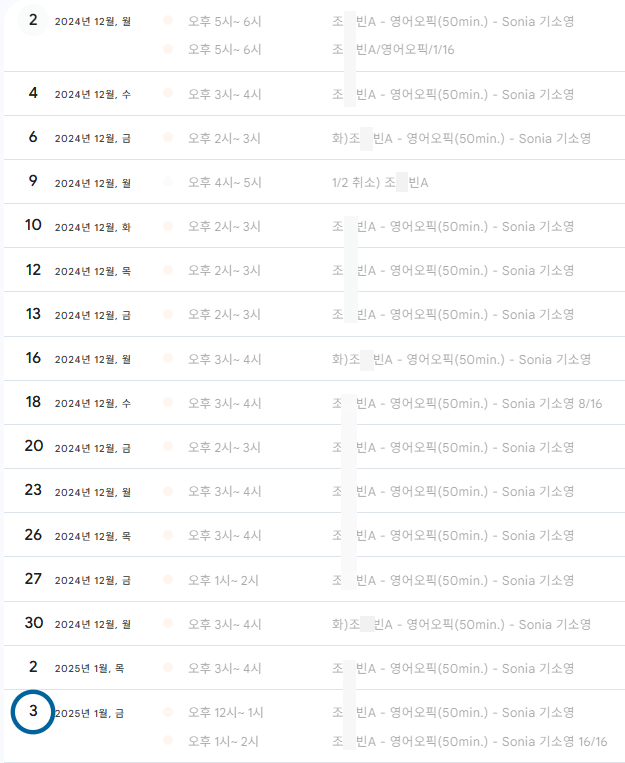Image resolution: width=625 pixels, height=763 pixels.
Task: Open the Dec 6 화) event at 오후 2시~3시
Action: click(461, 139)
